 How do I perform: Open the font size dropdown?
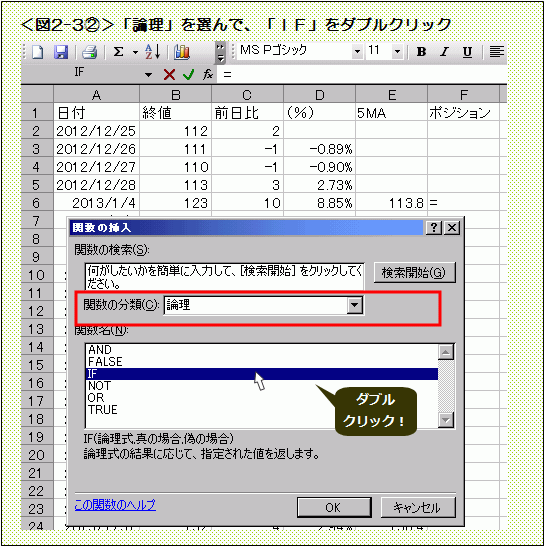pyautogui.click(x=397, y=52)
